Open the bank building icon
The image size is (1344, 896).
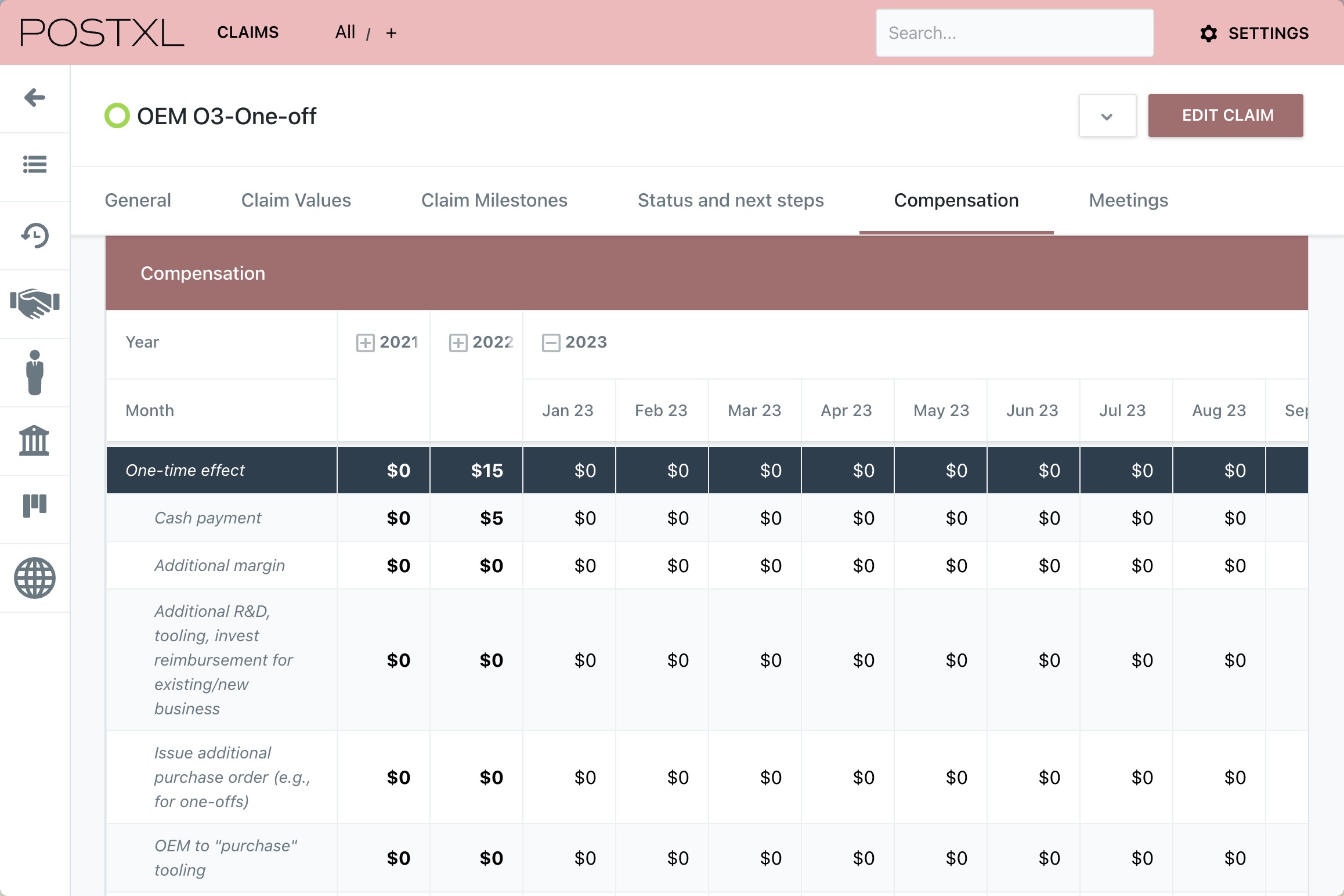coord(35,440)
